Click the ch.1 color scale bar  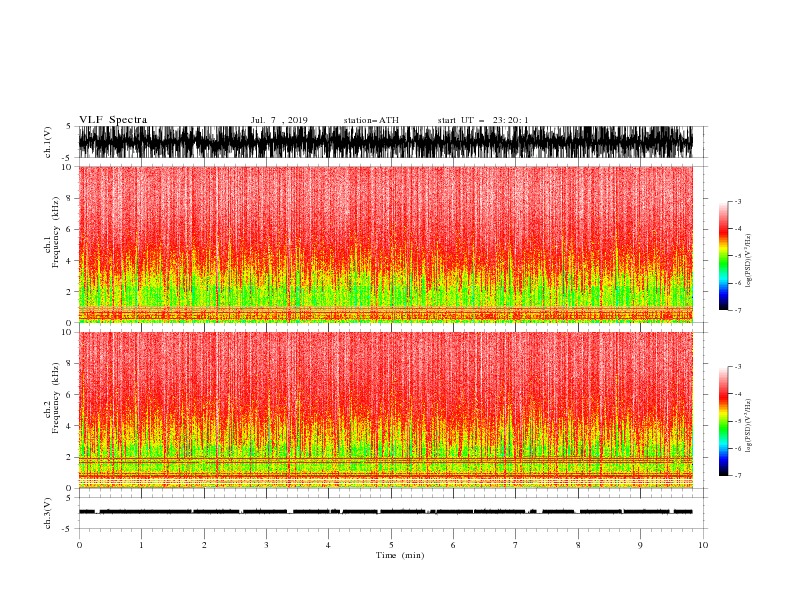pyautogui.click(x=723, y=256)
